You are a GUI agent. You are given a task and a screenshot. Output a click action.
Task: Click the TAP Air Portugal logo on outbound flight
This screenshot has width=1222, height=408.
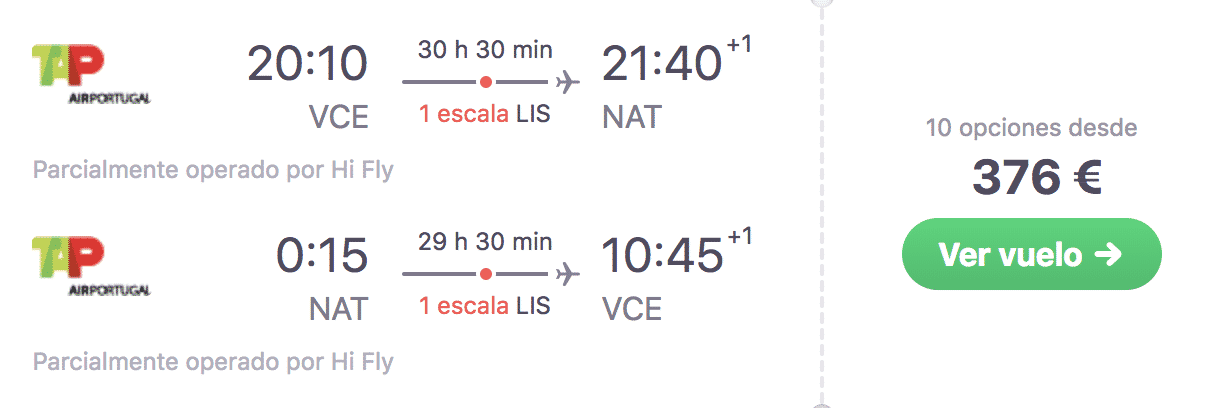91,74
